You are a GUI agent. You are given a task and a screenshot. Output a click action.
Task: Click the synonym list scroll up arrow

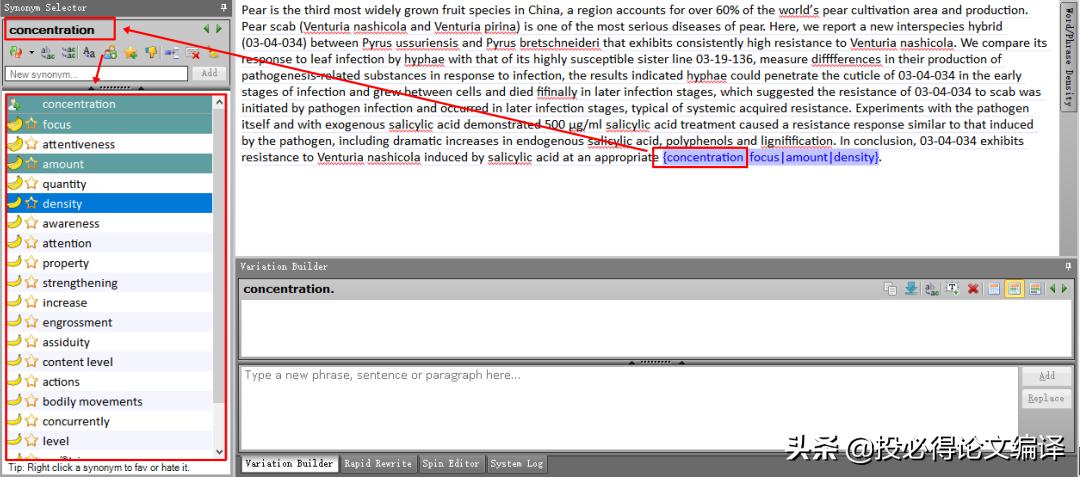tap(219, 102)
